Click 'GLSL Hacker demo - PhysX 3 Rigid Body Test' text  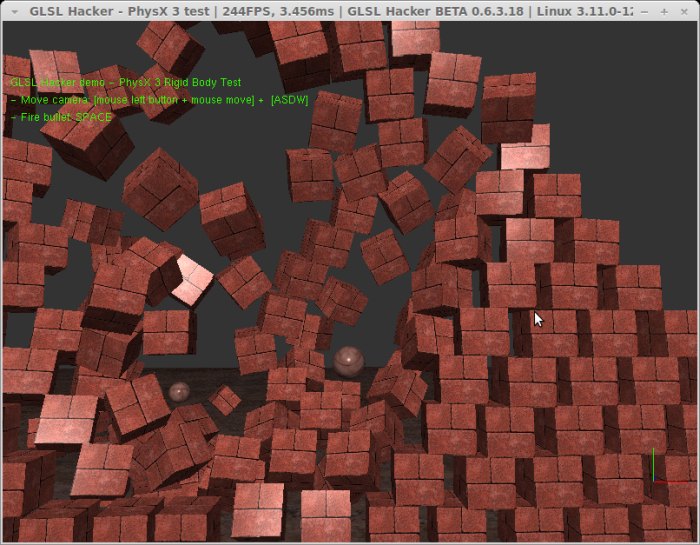pyautogui.click(x=125, y=83)
